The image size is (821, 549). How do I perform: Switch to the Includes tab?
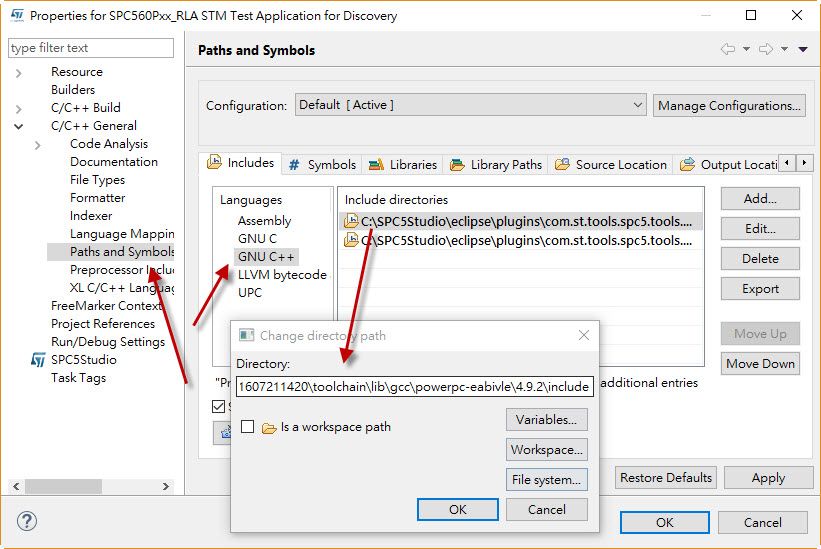tap(241, 163)
